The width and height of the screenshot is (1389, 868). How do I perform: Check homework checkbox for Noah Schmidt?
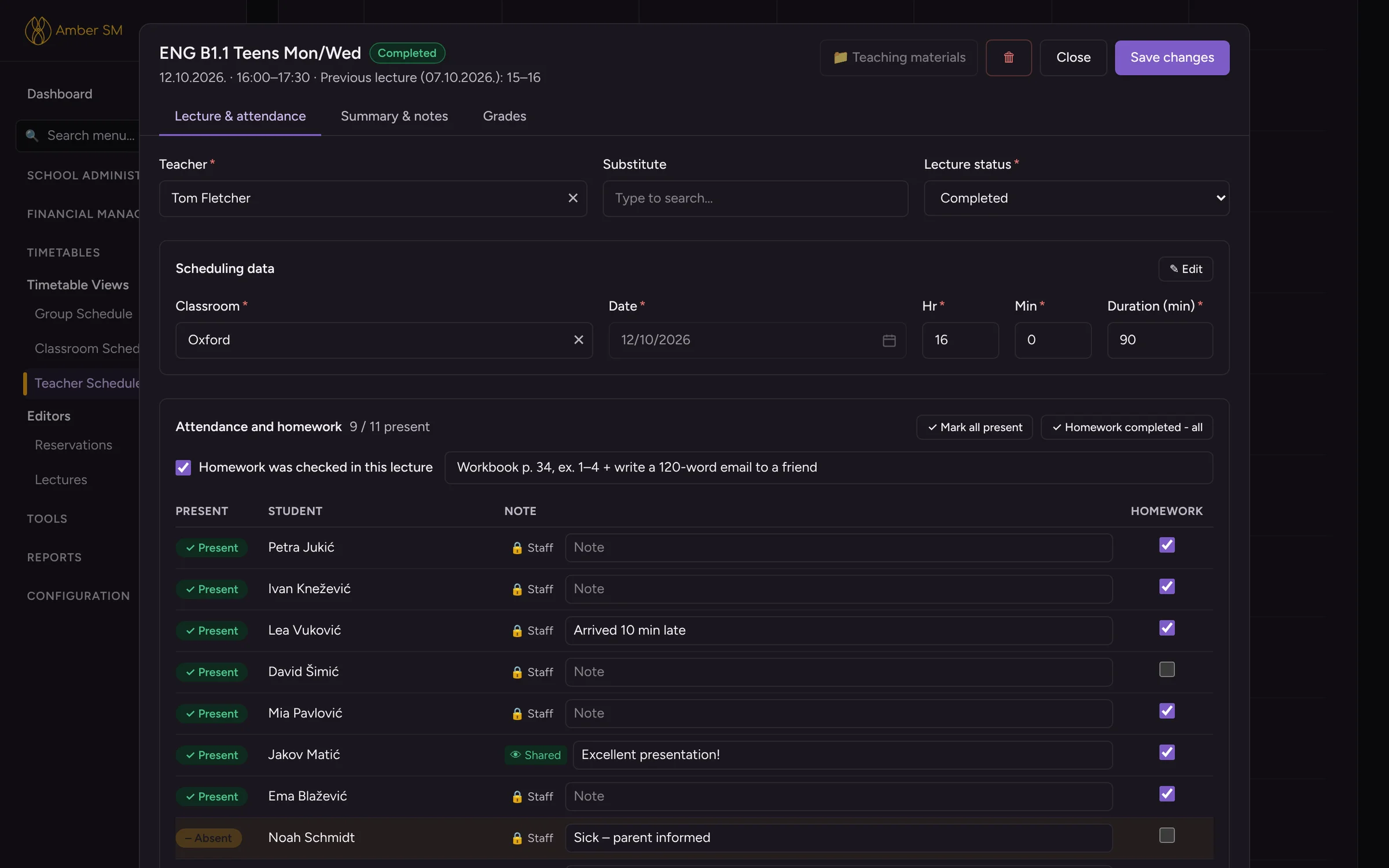coord(1167,835)
